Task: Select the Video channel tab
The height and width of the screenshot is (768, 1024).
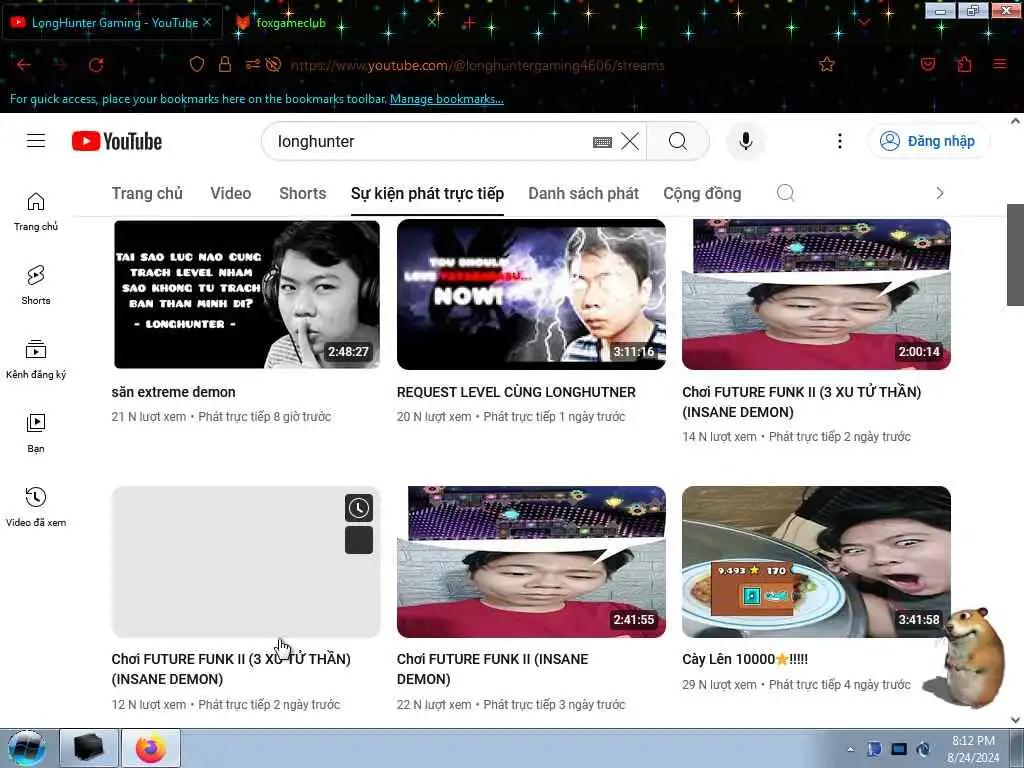Action: tap(231, 193)
